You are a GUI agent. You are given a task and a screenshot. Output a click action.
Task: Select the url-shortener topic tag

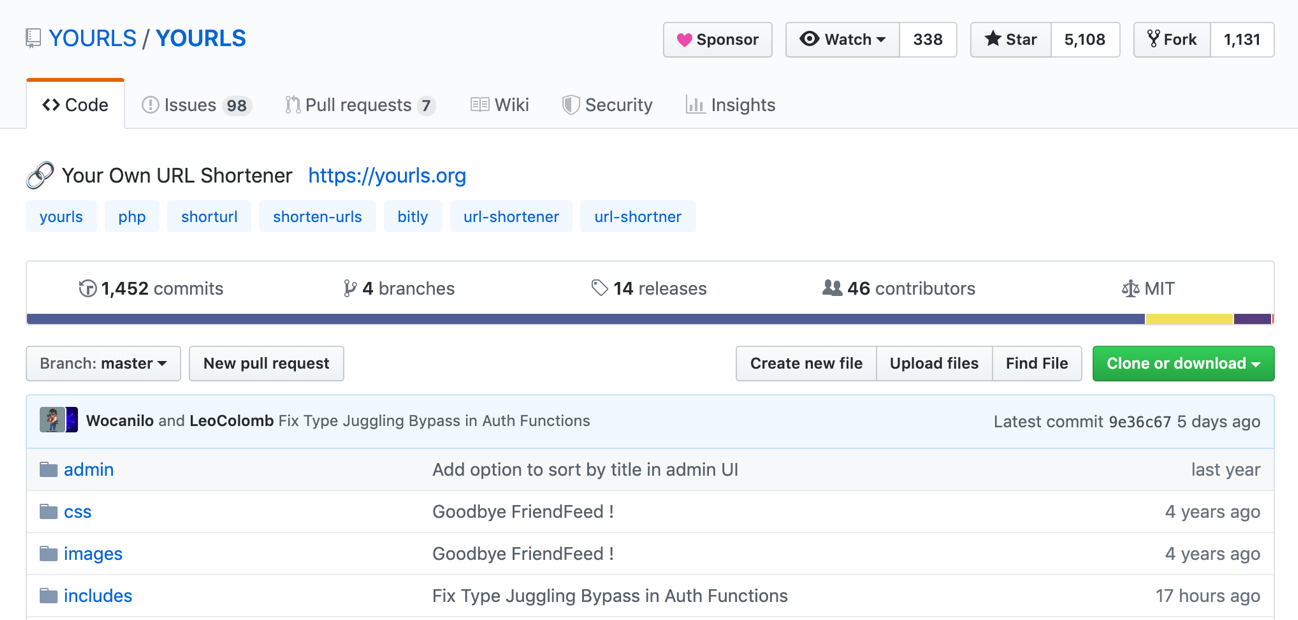[x=511, y=216]
